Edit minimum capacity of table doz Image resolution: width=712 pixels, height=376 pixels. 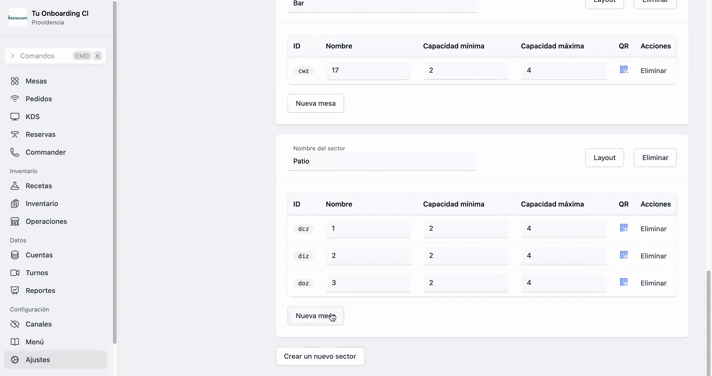tap(466, 283)
